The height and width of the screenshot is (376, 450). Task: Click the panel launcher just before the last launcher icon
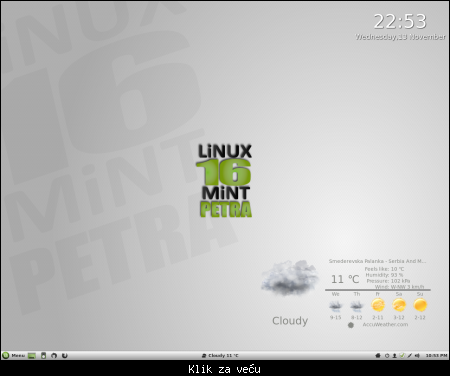(54, 356)
